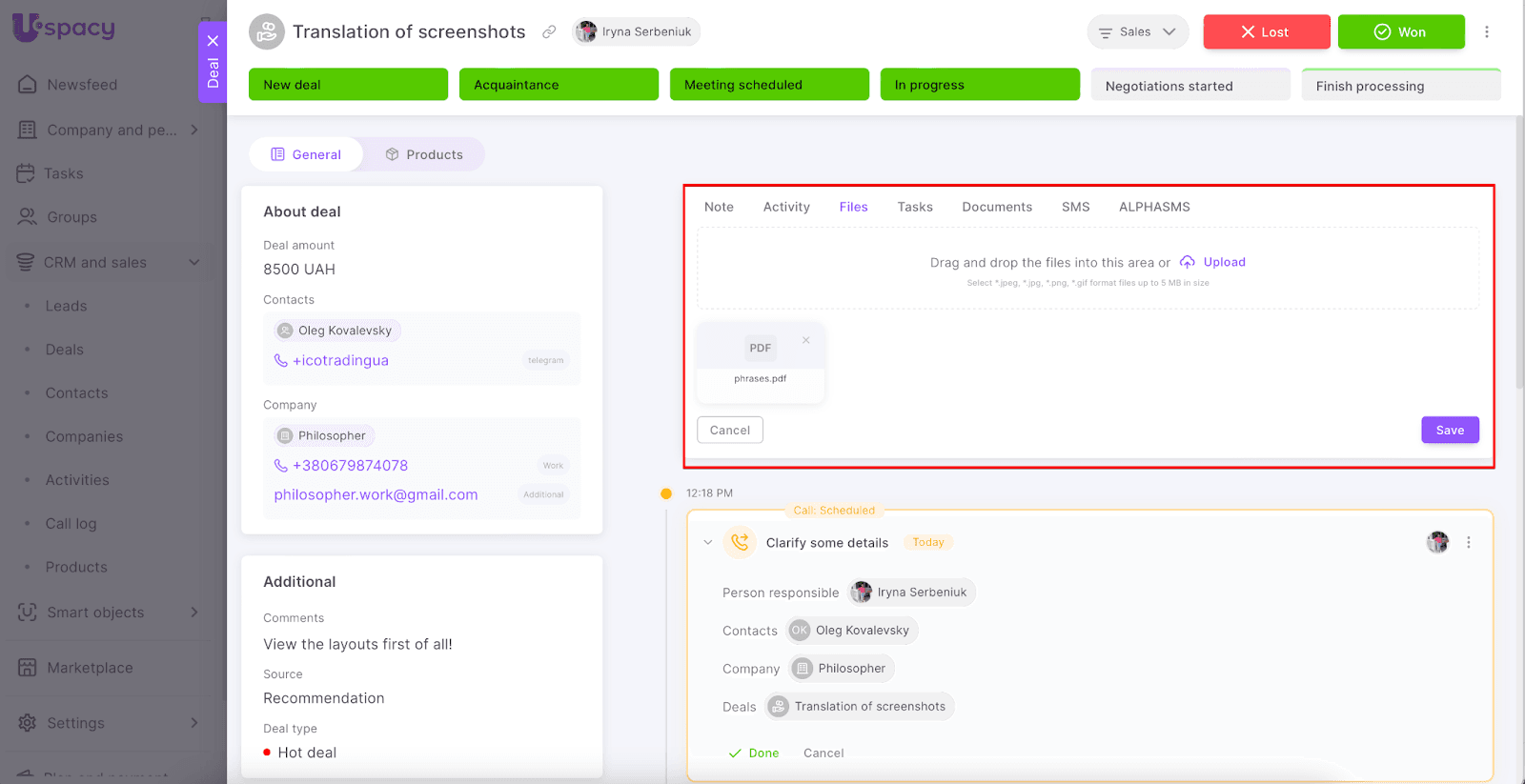Expand the Settings sidebar submenu
Screen dimensions: 1525x784
[x=194, y=722]
